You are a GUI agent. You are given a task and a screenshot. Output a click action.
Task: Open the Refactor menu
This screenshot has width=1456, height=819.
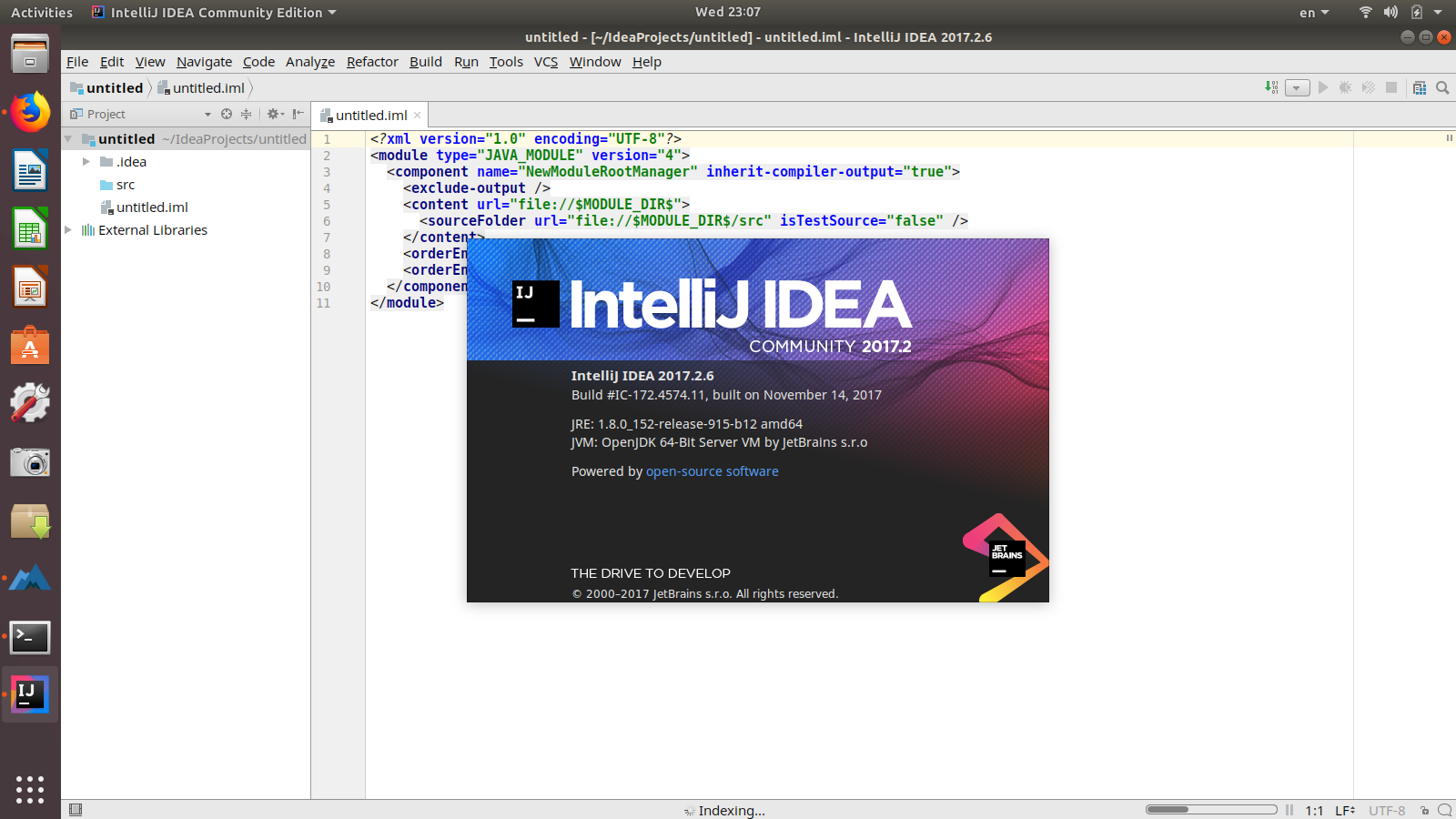tap(371, 62)
